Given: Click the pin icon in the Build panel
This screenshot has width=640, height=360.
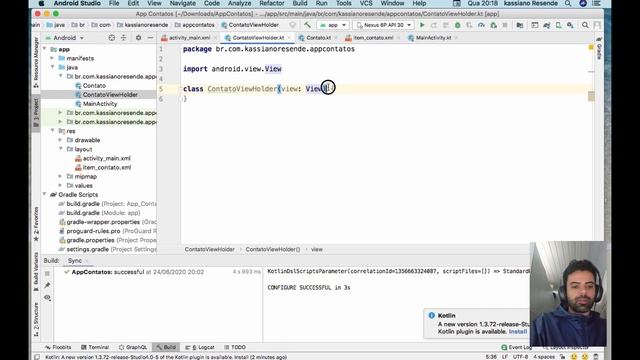Looking at the screenshot, I should (47, 285).
